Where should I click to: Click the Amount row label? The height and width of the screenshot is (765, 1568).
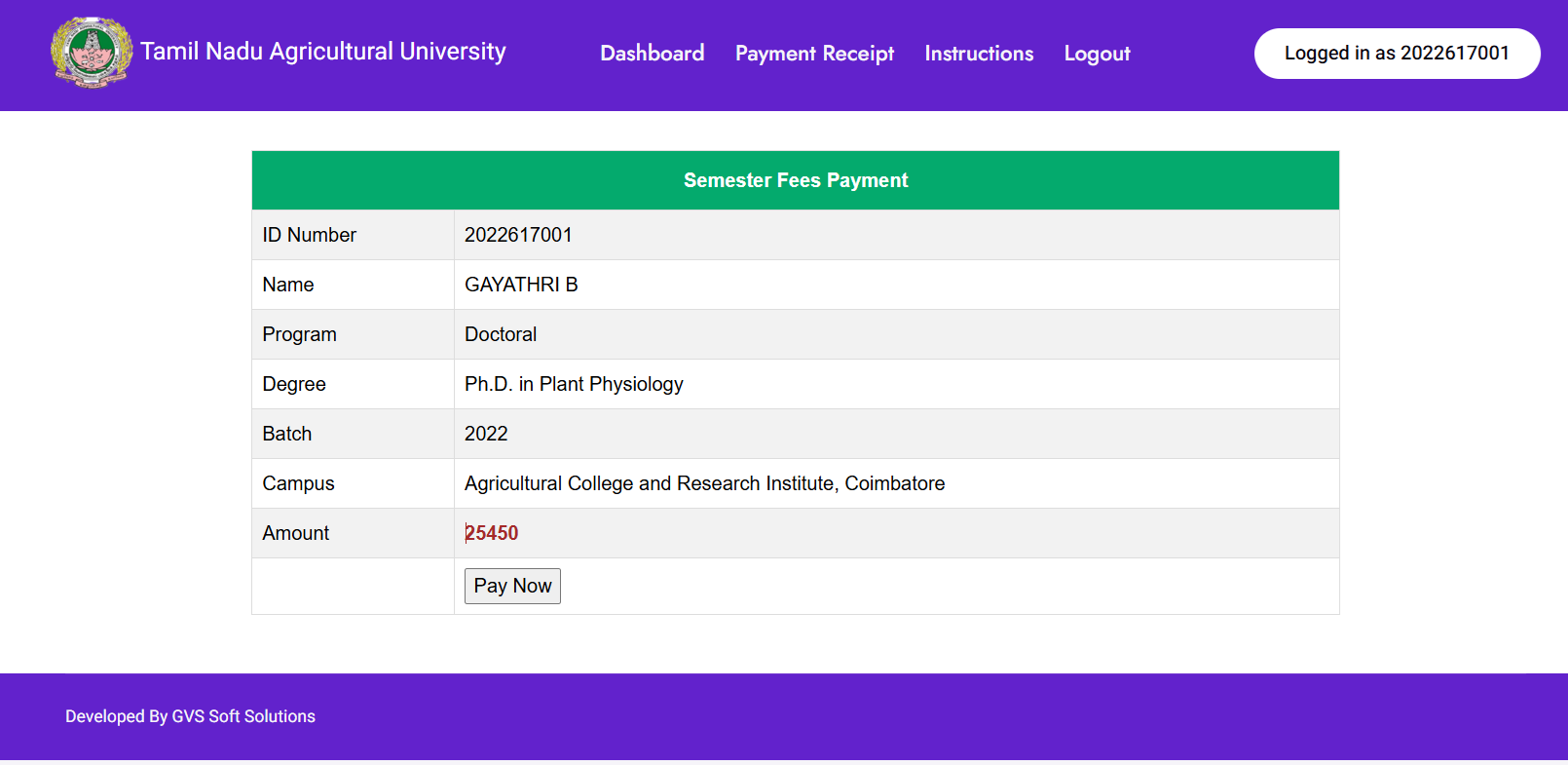click(296, 533)
